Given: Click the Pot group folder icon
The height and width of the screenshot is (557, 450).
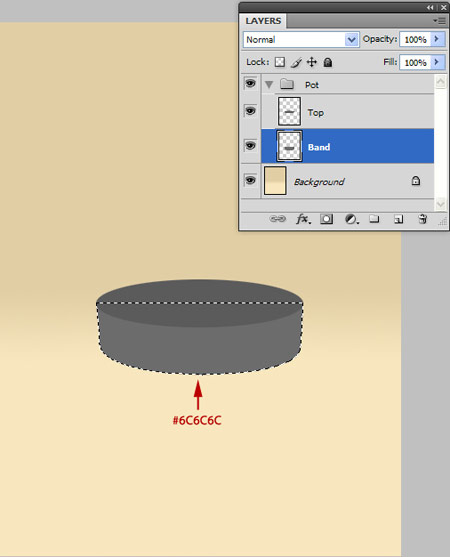Looking at the screenshot, I should (x=287, y=84).
